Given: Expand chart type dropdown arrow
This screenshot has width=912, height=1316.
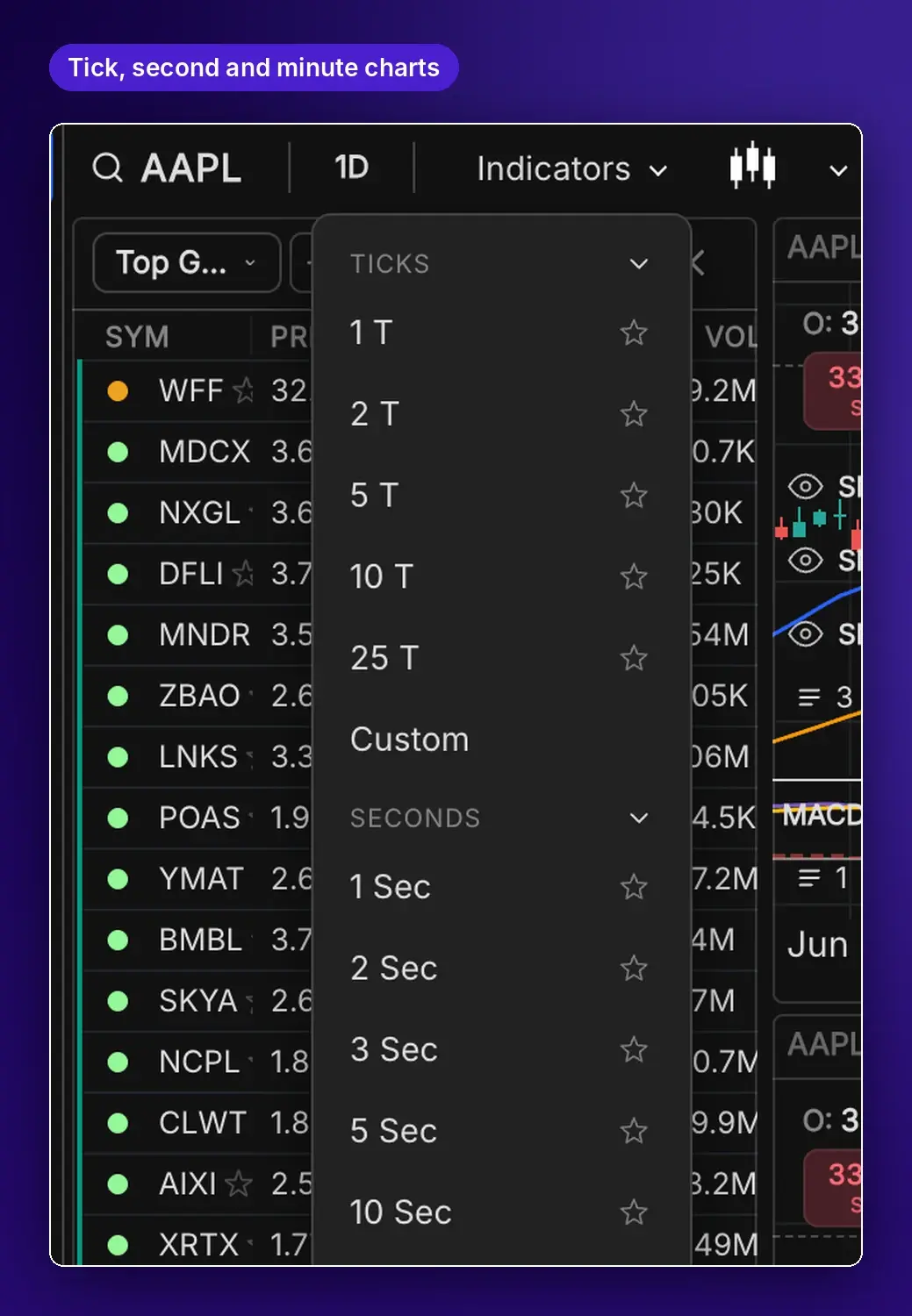Looking at the screenshot, I should pos(838,171).
